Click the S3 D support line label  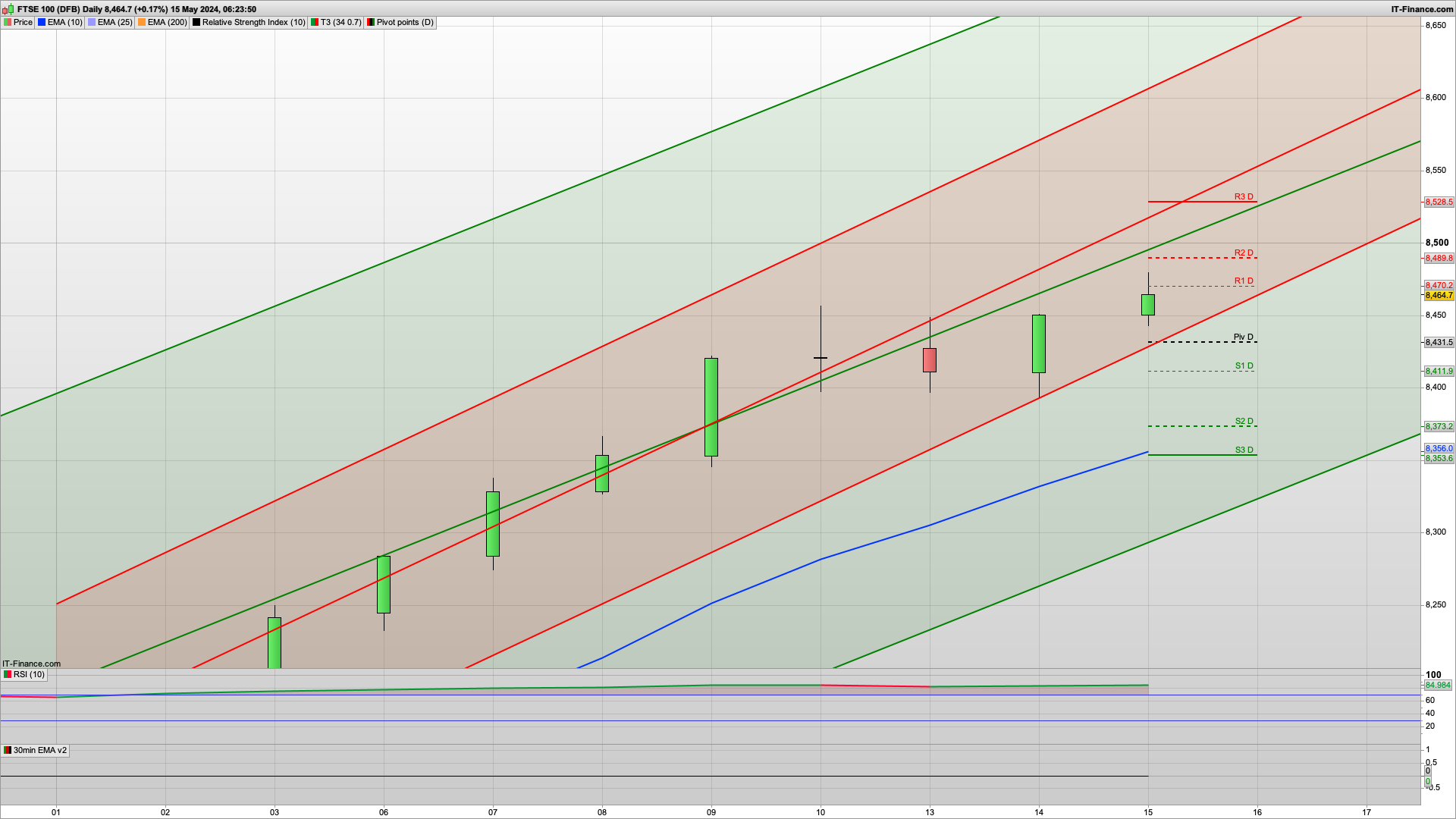(x=1244, y=450)
